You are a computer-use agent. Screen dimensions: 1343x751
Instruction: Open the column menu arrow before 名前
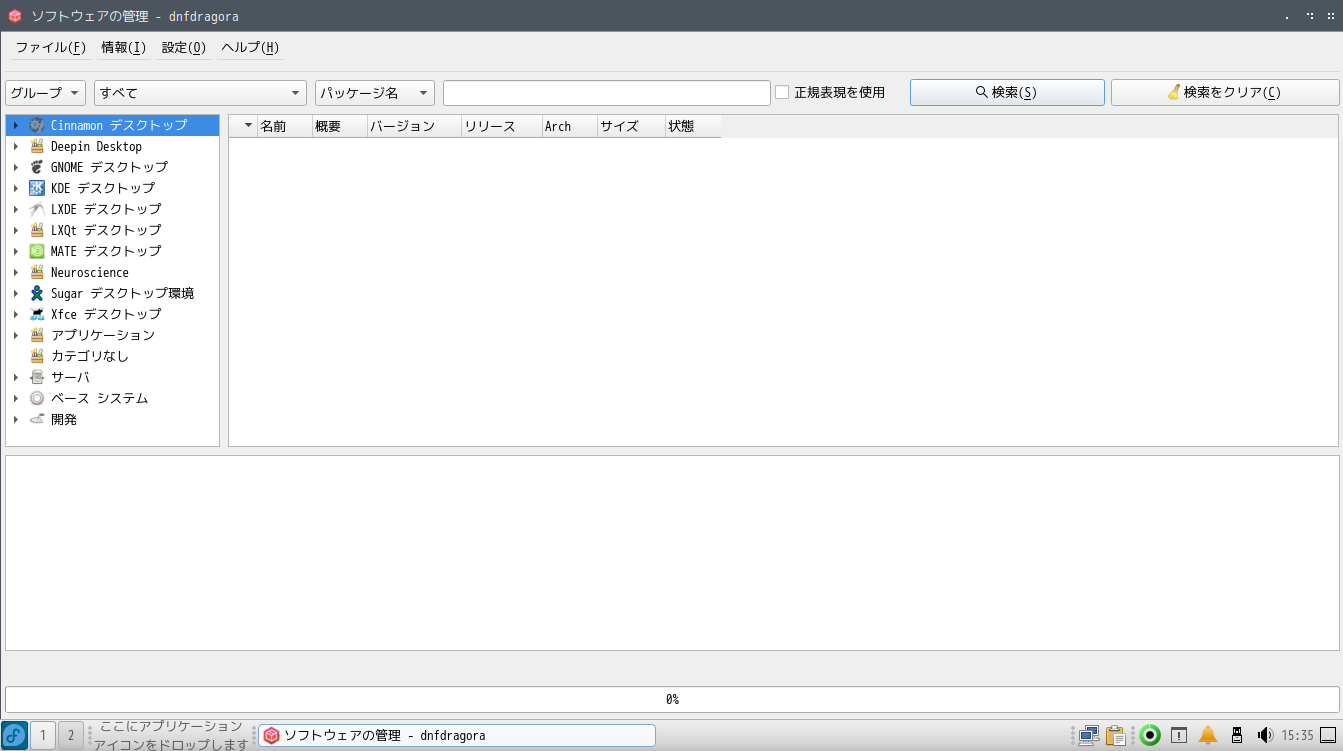(x=249, y=126)
